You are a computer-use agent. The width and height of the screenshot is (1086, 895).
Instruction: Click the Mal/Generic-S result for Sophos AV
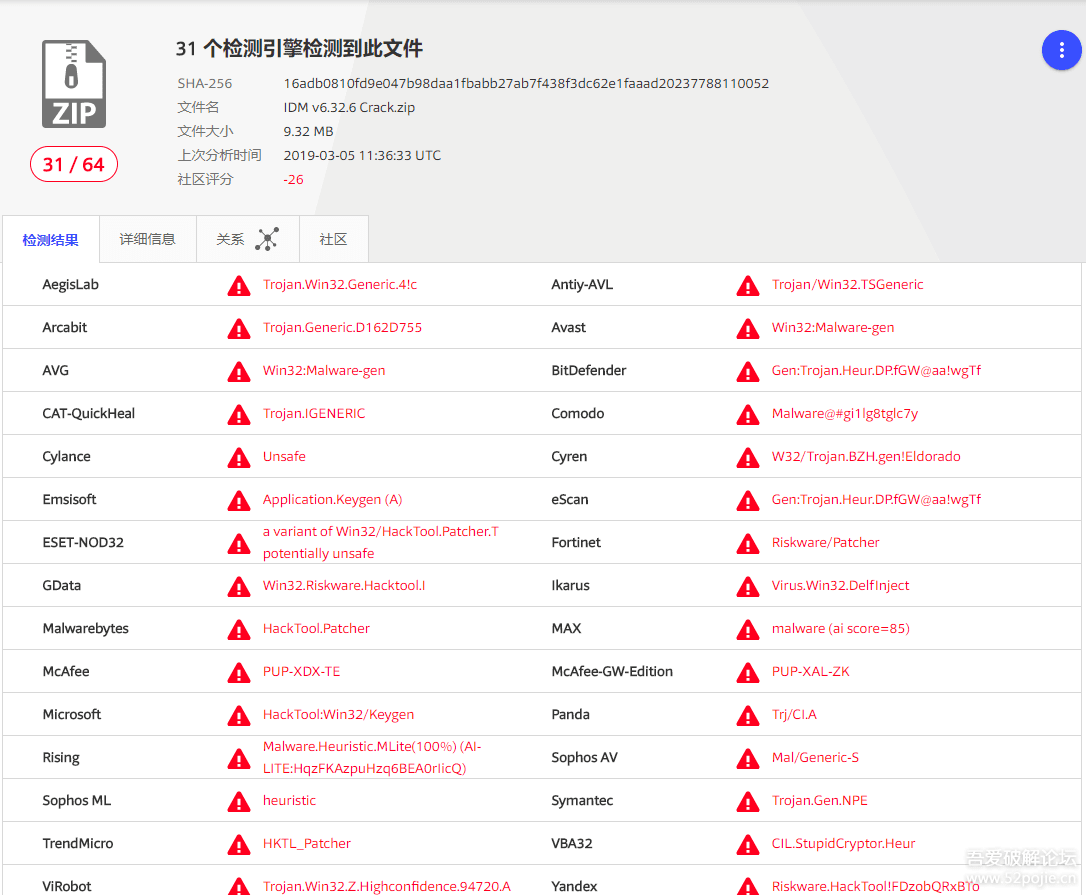[815, 757]
